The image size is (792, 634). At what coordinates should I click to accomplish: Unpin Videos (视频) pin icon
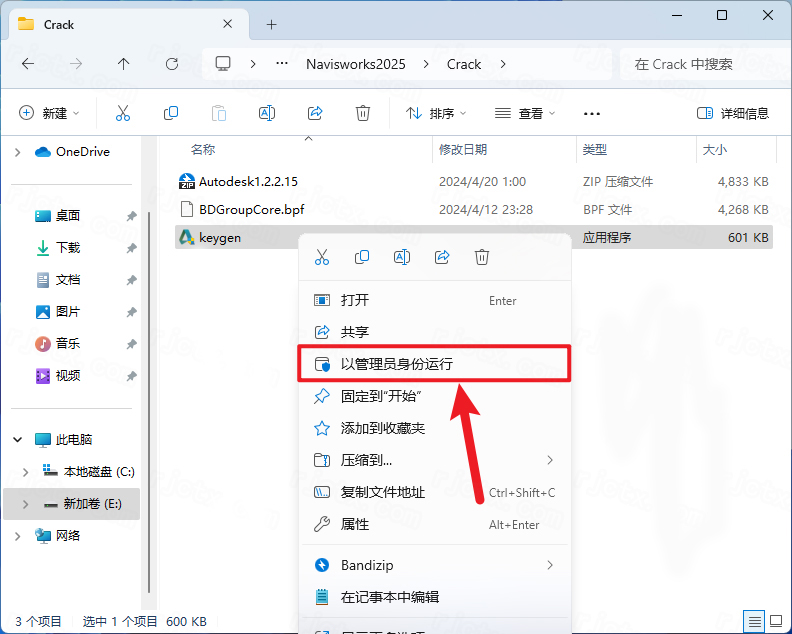pyautogui.click(x=131, y=376)
